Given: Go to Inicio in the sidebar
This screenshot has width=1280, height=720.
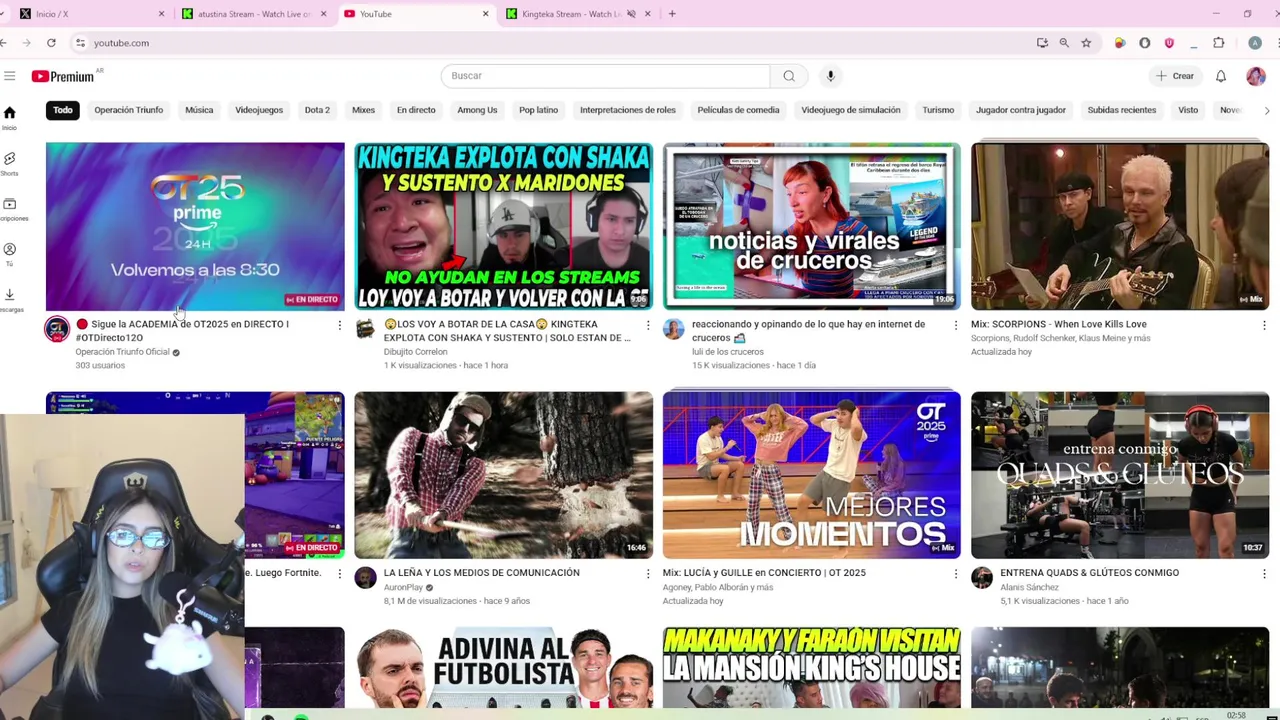Looking at the screenshot, I should [x=9, y=118].
